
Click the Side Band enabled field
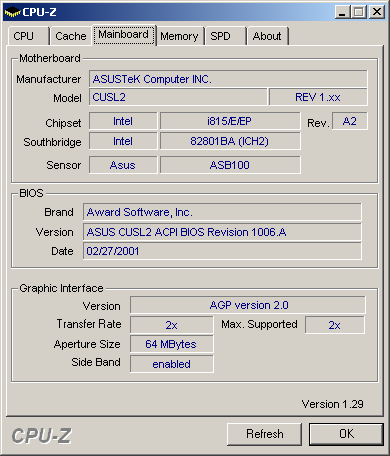172,364
